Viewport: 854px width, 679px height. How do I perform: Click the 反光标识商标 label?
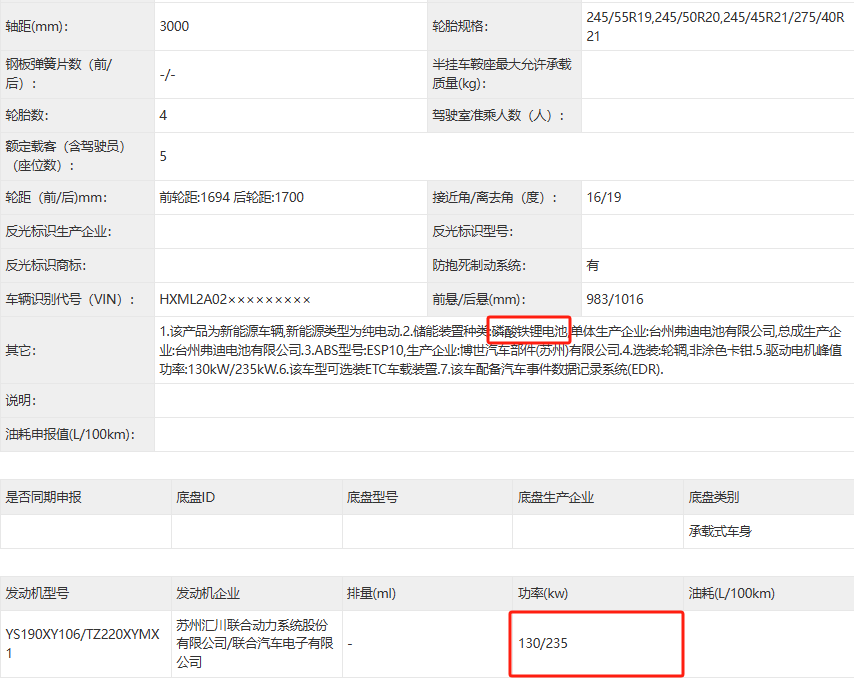[x=46, y=265]
